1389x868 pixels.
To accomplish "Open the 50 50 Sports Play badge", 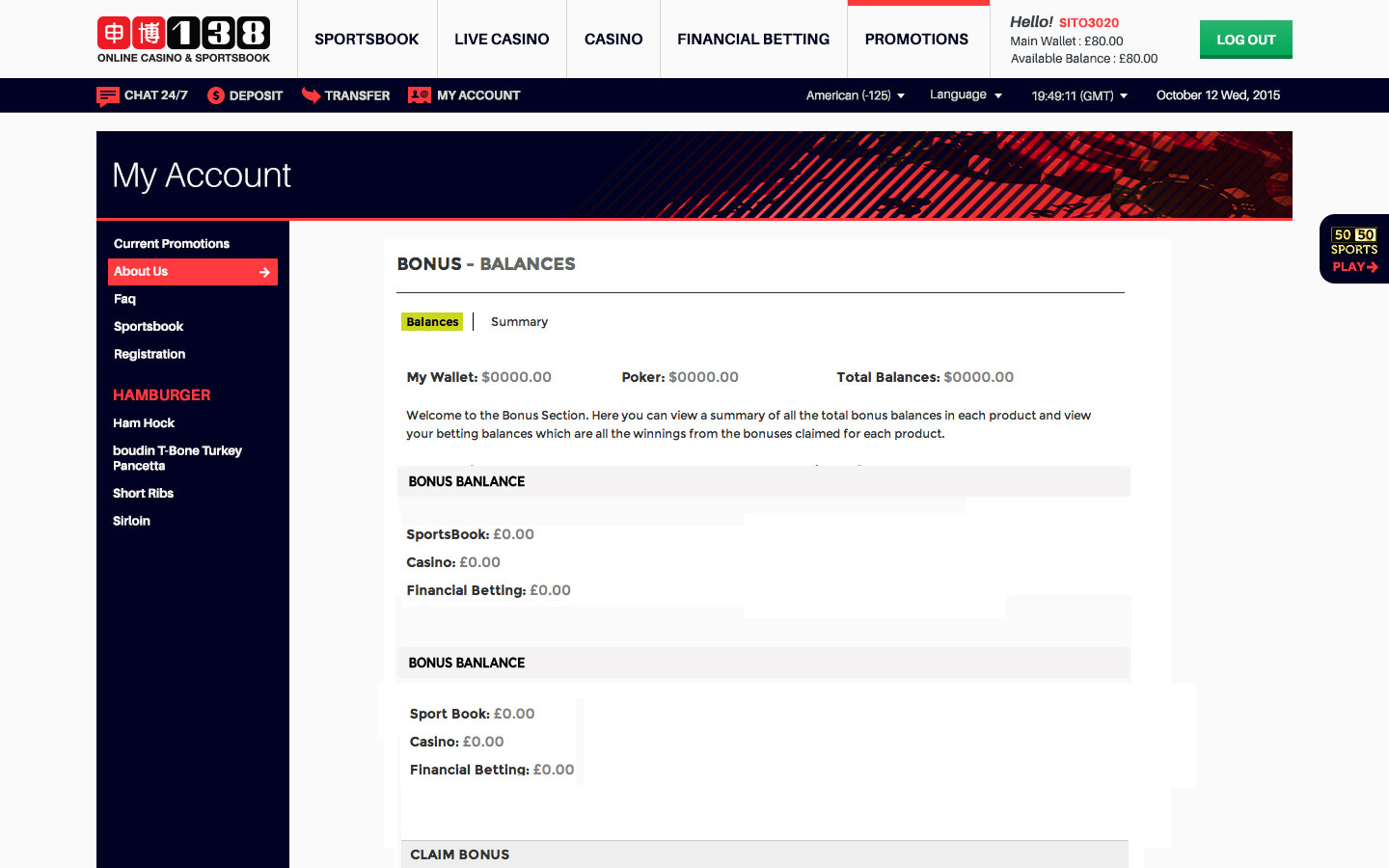I will coord(1354,250).
